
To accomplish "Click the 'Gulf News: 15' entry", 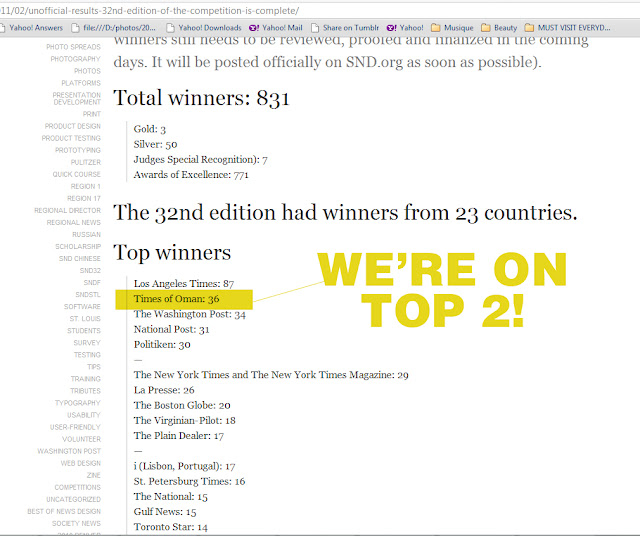I will (165, 512).
